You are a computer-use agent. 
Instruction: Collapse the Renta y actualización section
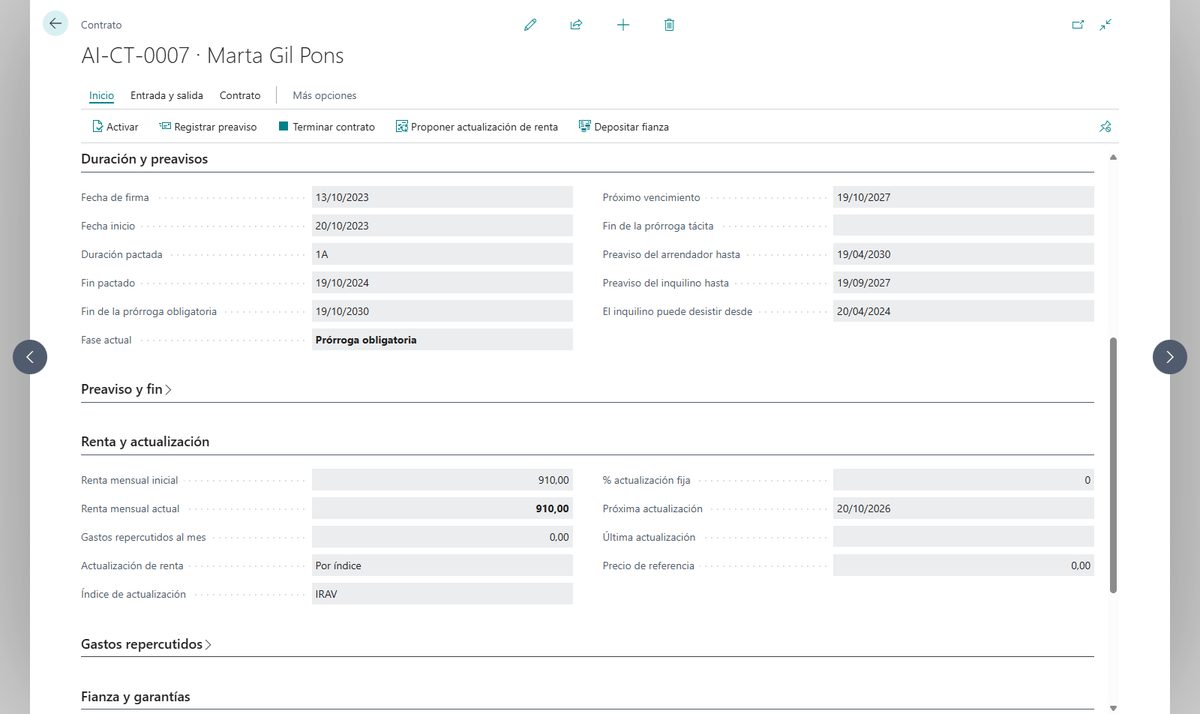(x=145, y=442)
